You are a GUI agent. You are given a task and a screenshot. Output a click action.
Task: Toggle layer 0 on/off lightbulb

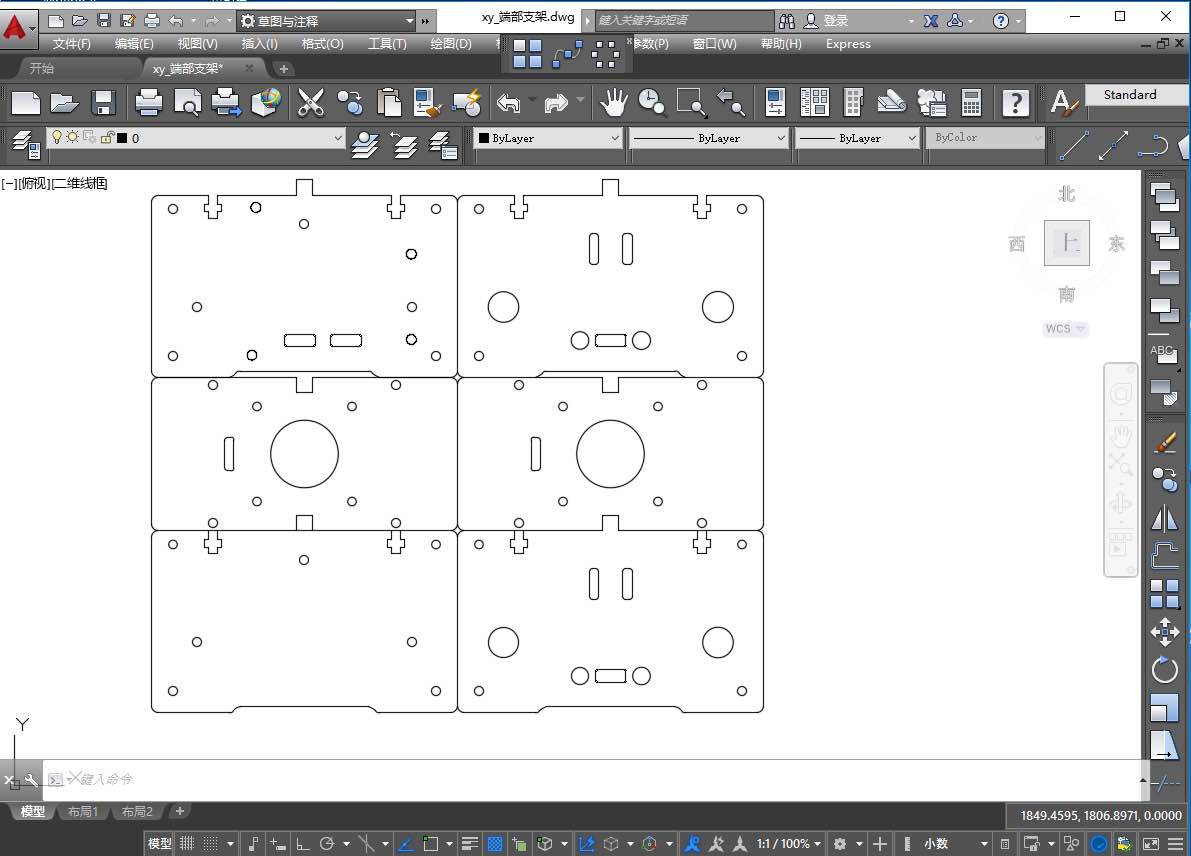click(56, 137)
